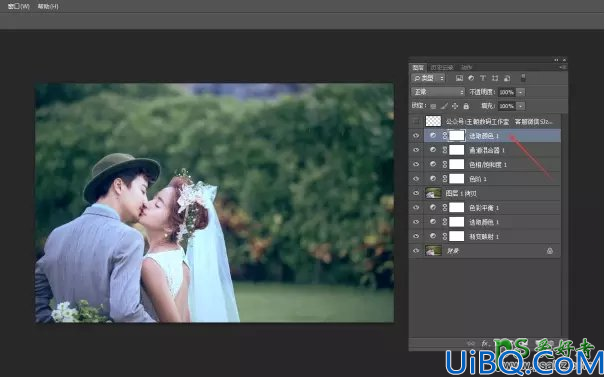The height and width of the screenshot is (377, 605).
Task: Select the 公众号 watermark layer name
Action: tap(499, 122)
